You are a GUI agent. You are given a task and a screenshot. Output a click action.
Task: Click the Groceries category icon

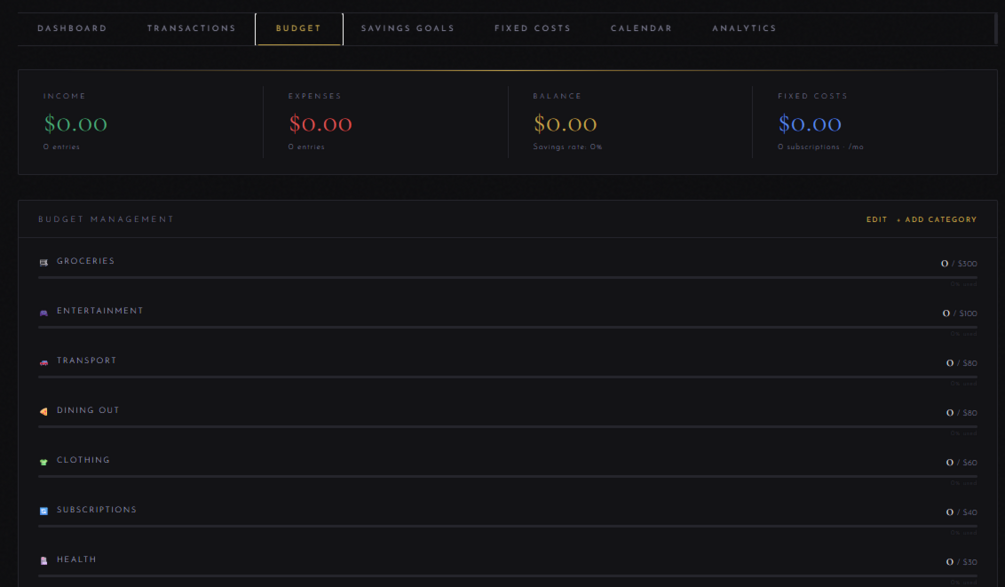coord(44,262)
